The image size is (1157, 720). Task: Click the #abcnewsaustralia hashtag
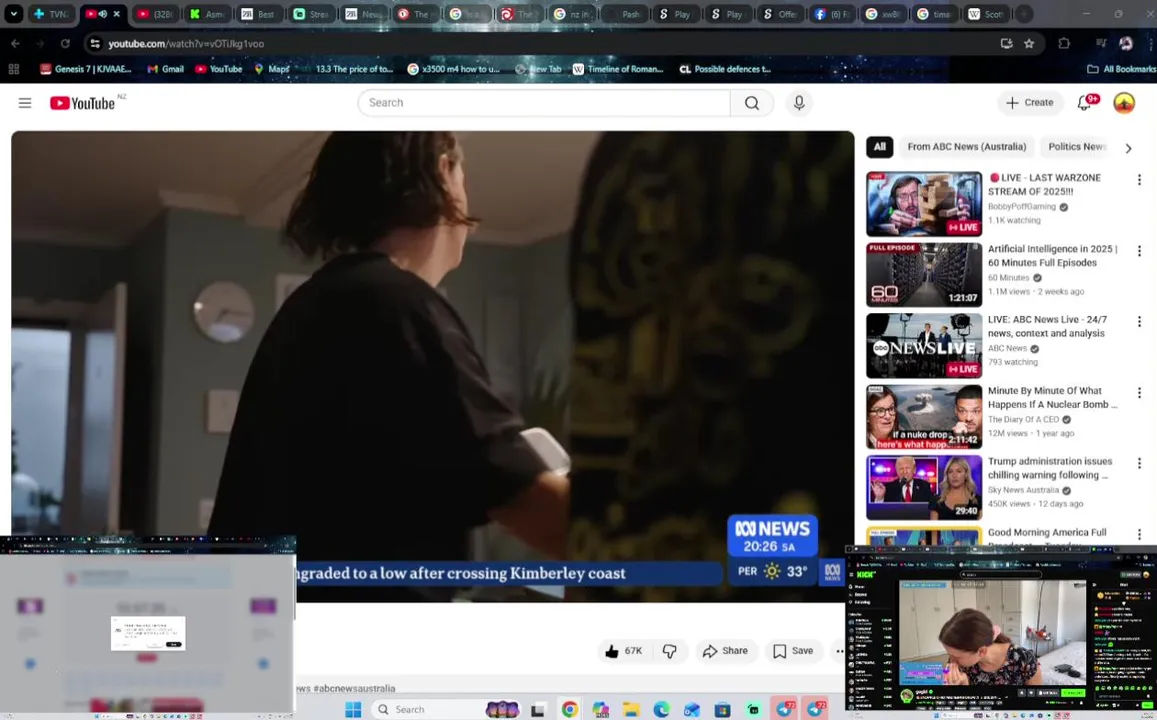tap(354, 688)
